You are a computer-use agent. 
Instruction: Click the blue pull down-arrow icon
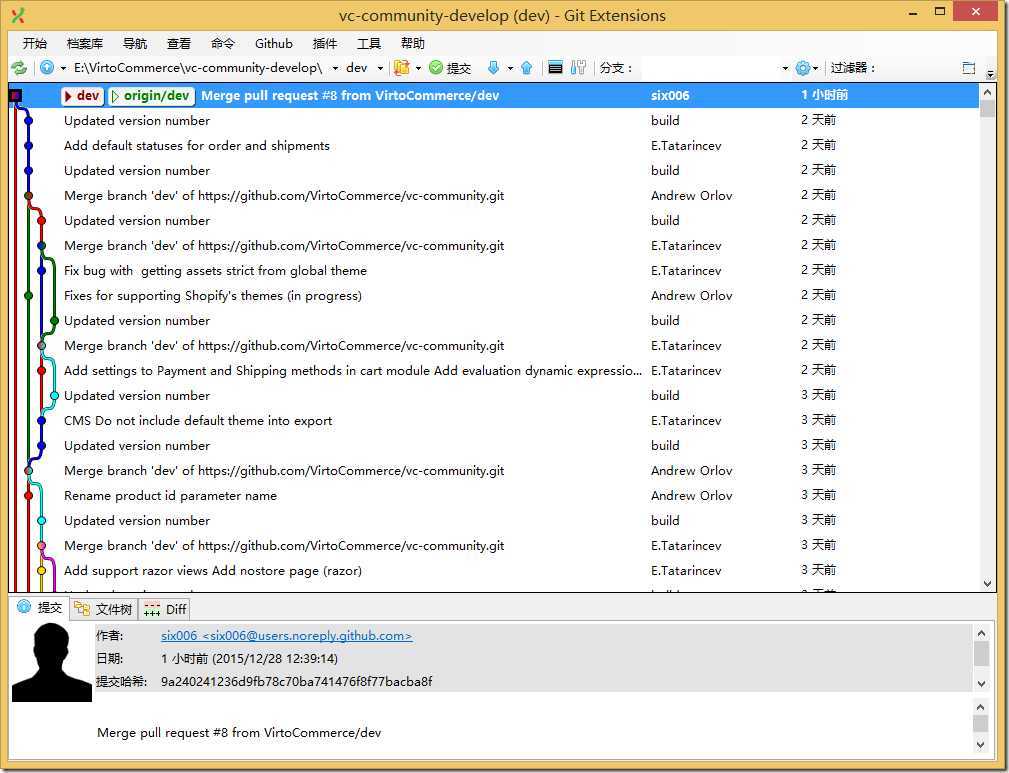tap(494, 67)
